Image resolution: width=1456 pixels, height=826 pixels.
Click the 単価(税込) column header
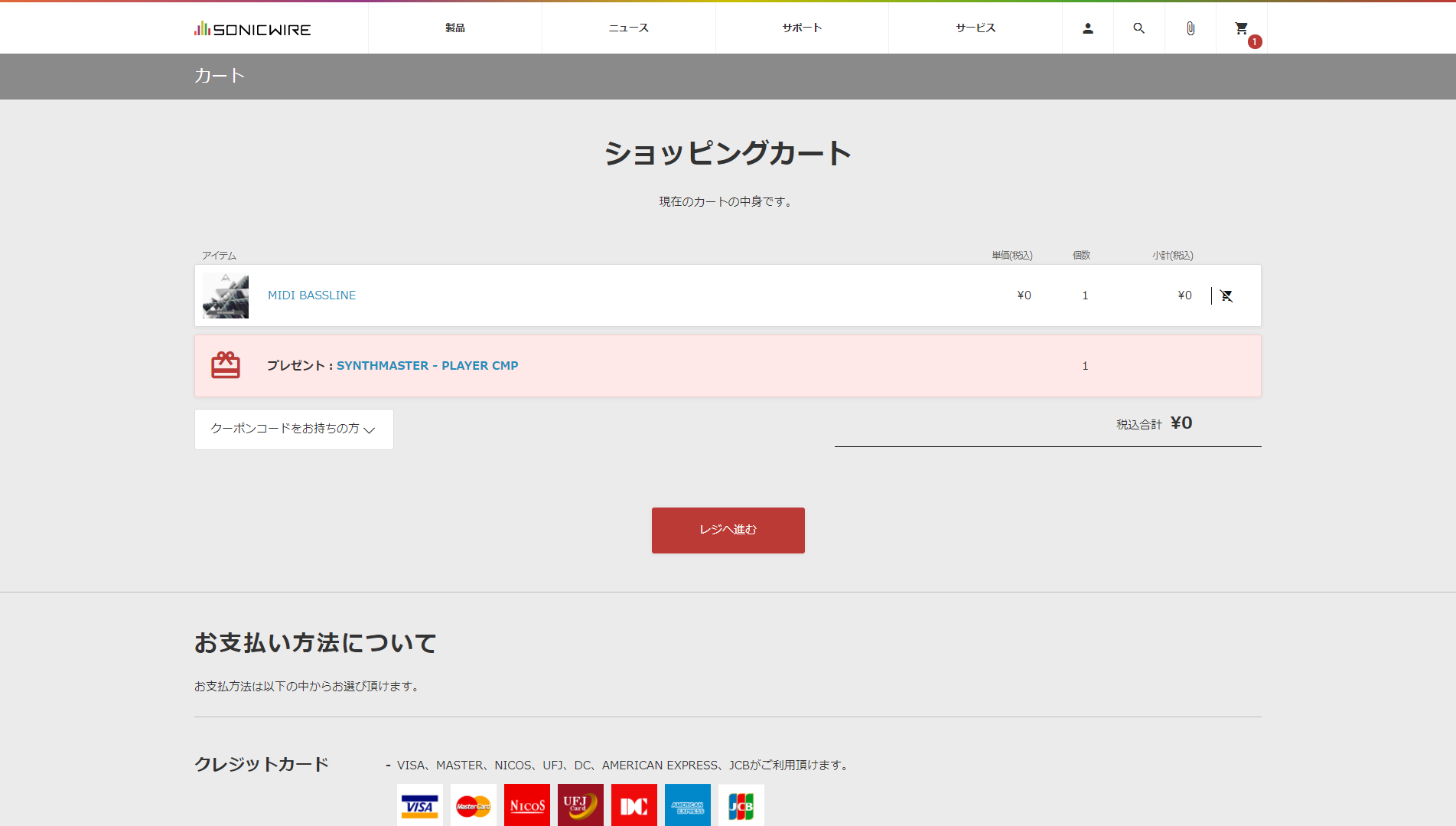(x=1012, y=256)
